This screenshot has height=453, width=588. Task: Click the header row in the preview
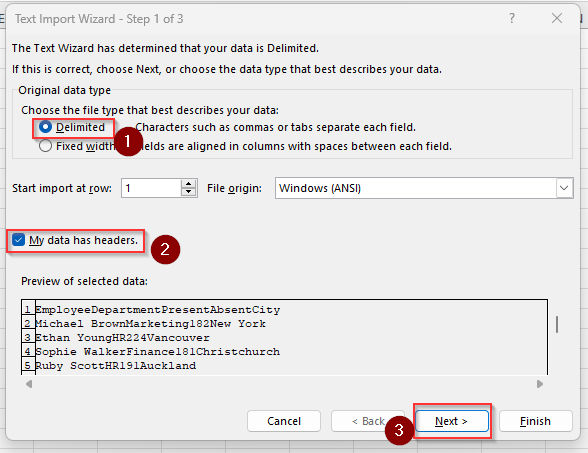coord(158,310)
